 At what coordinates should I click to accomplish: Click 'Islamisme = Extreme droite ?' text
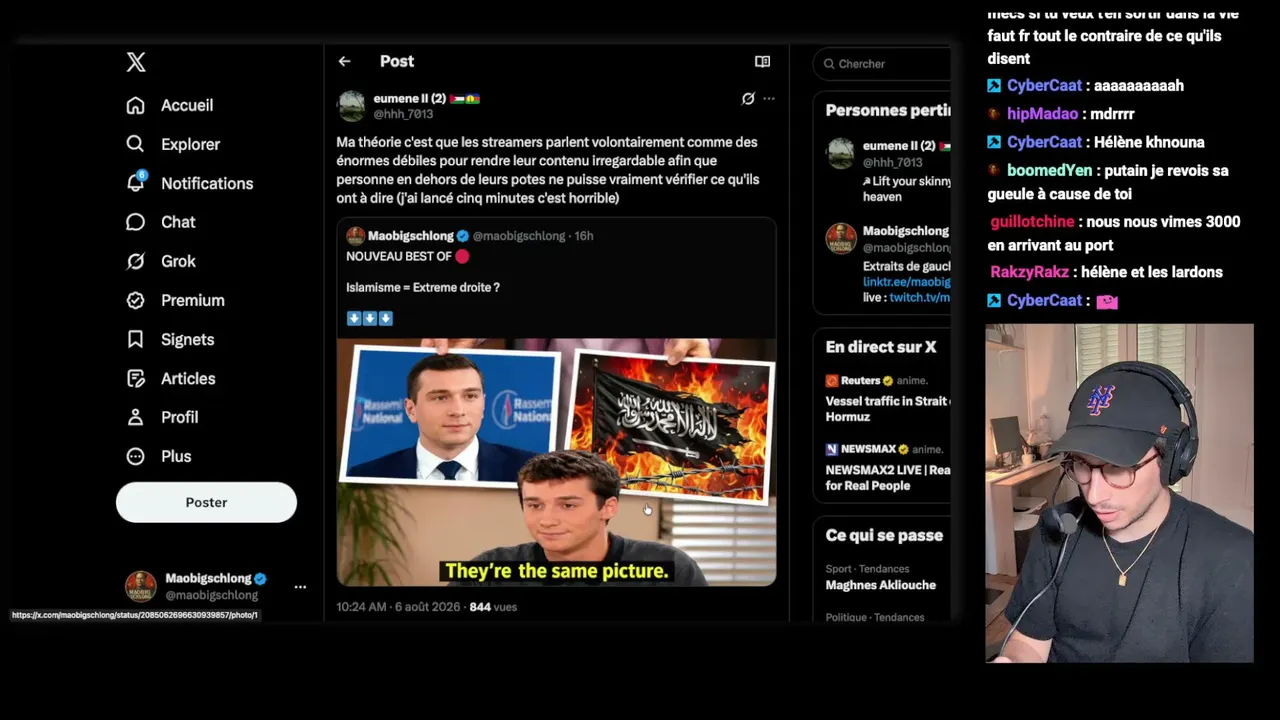423,288
